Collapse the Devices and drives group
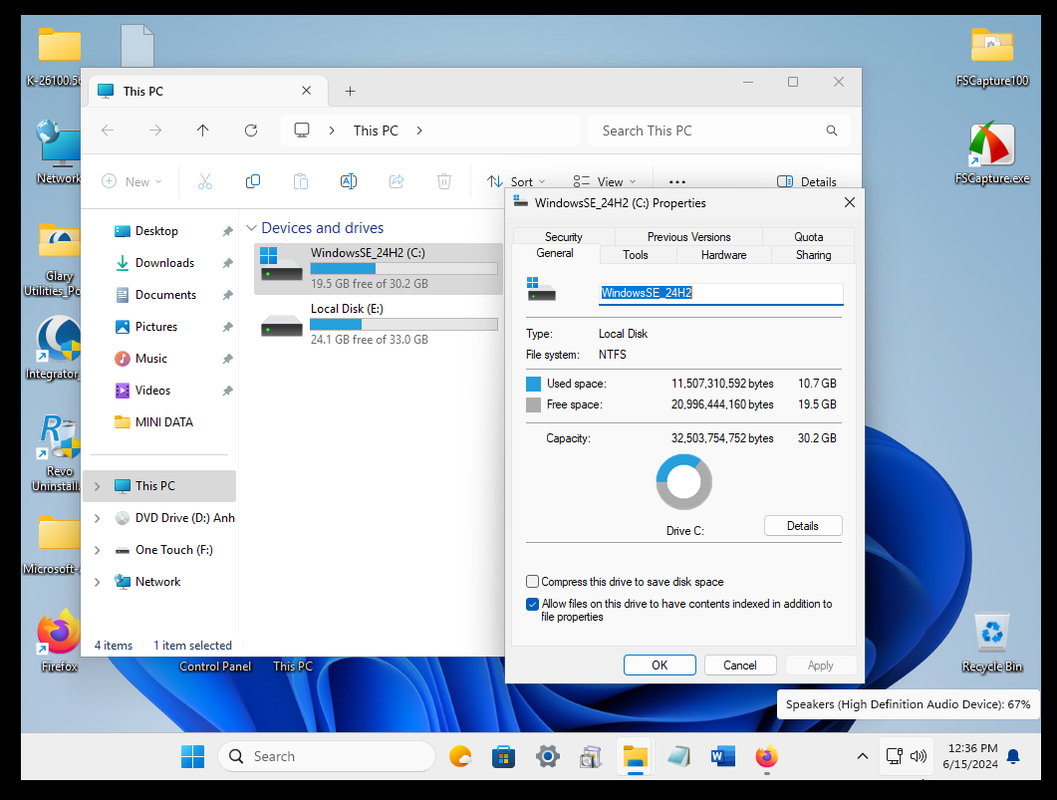Screen dimensions: 1057x800 coord(251,228)
